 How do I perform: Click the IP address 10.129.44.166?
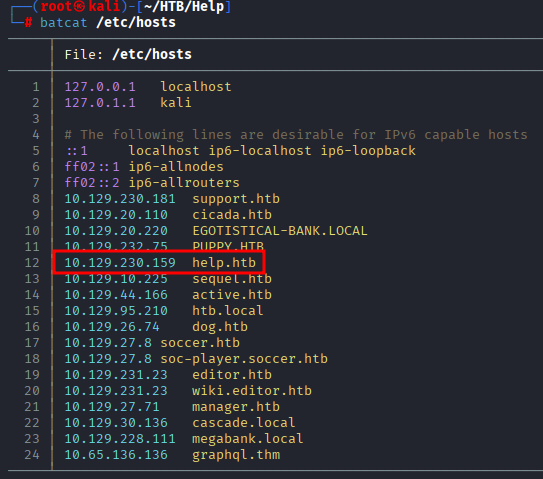click(116, 295)
